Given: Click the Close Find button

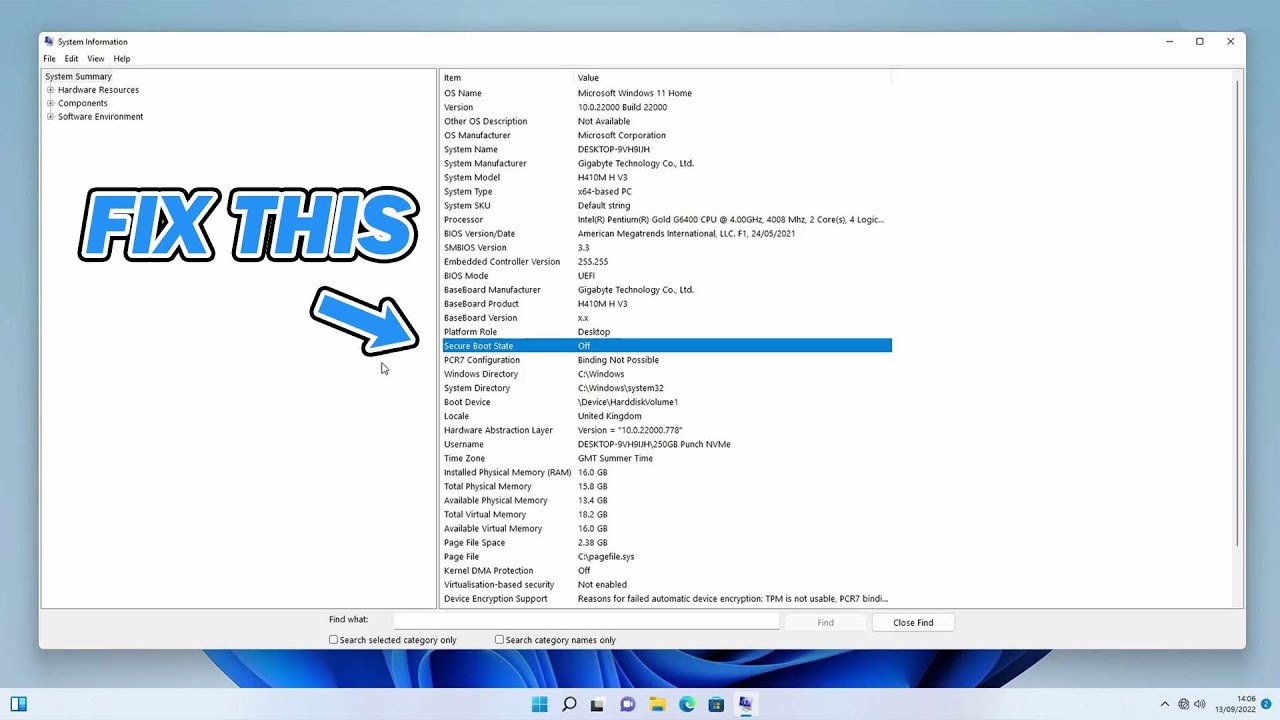Looking at the screenshot, I should tap(913, 622).
